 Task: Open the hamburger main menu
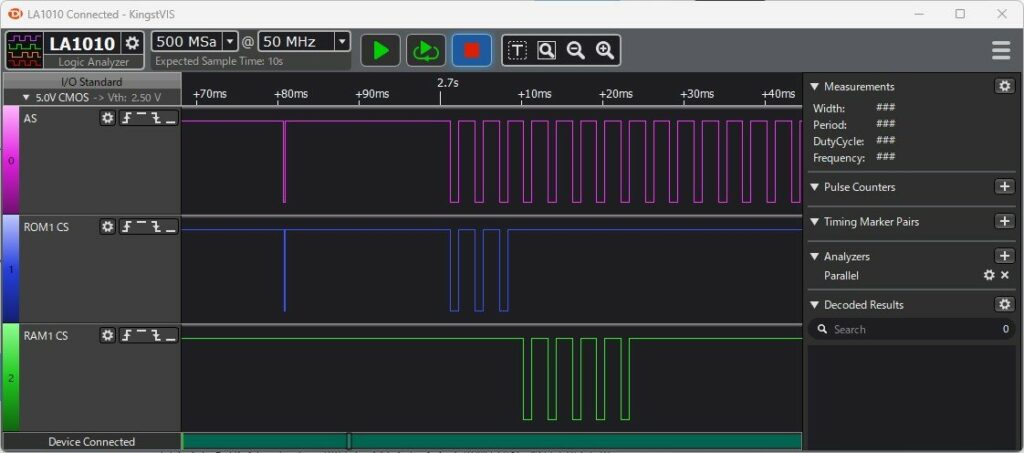click(1000, 50)
